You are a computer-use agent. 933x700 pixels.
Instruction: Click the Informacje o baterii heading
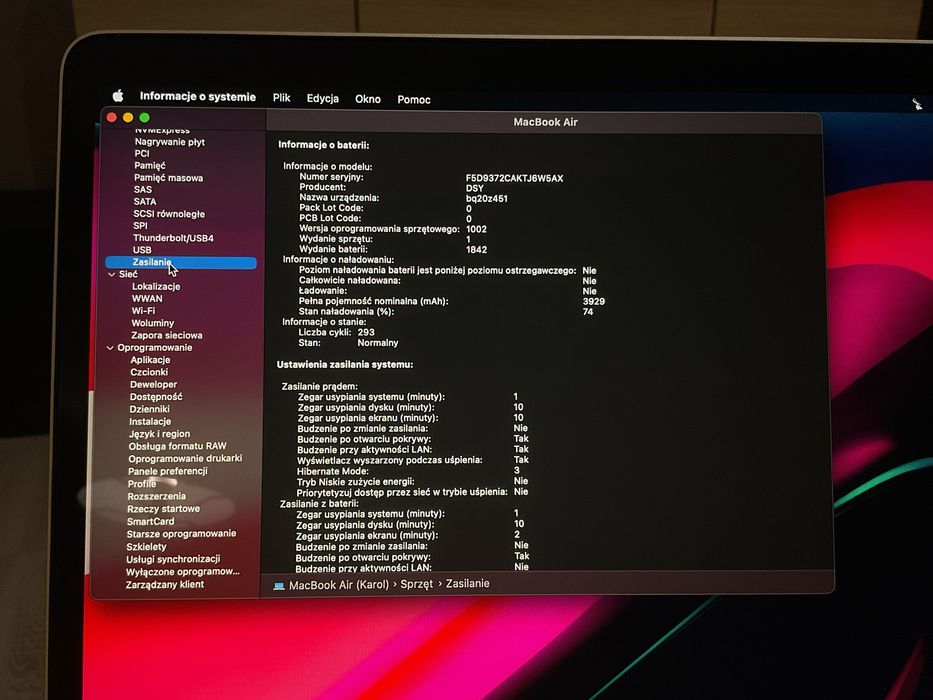click(324, 145)
